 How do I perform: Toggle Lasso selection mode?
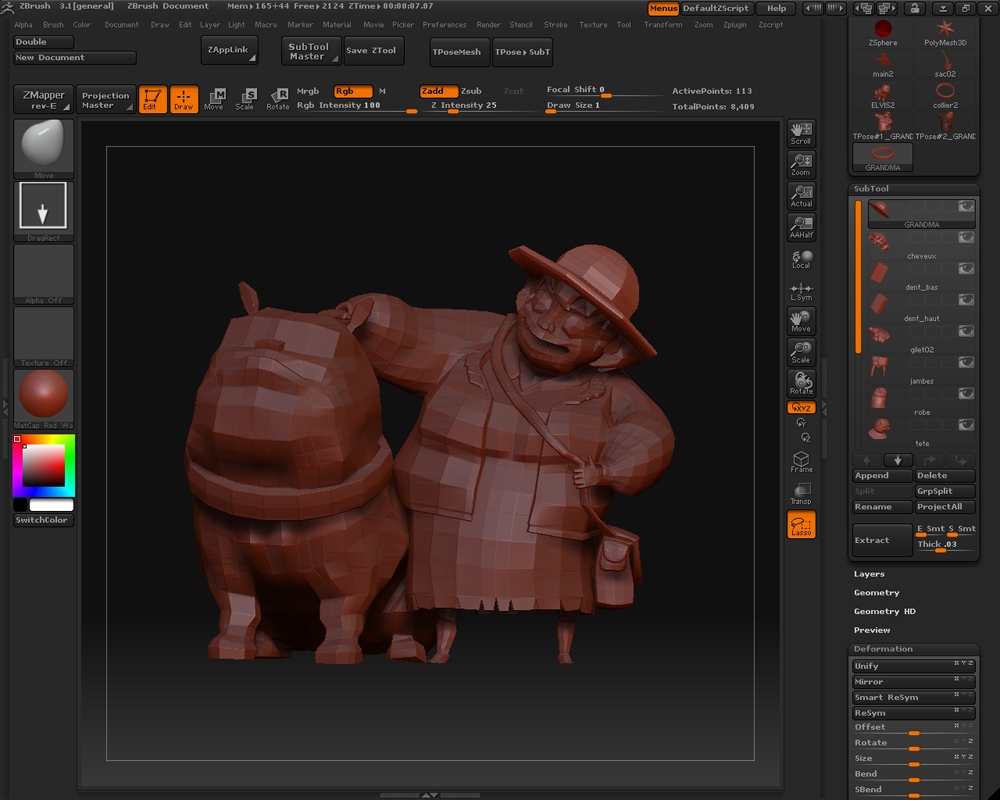coord(801,525)
